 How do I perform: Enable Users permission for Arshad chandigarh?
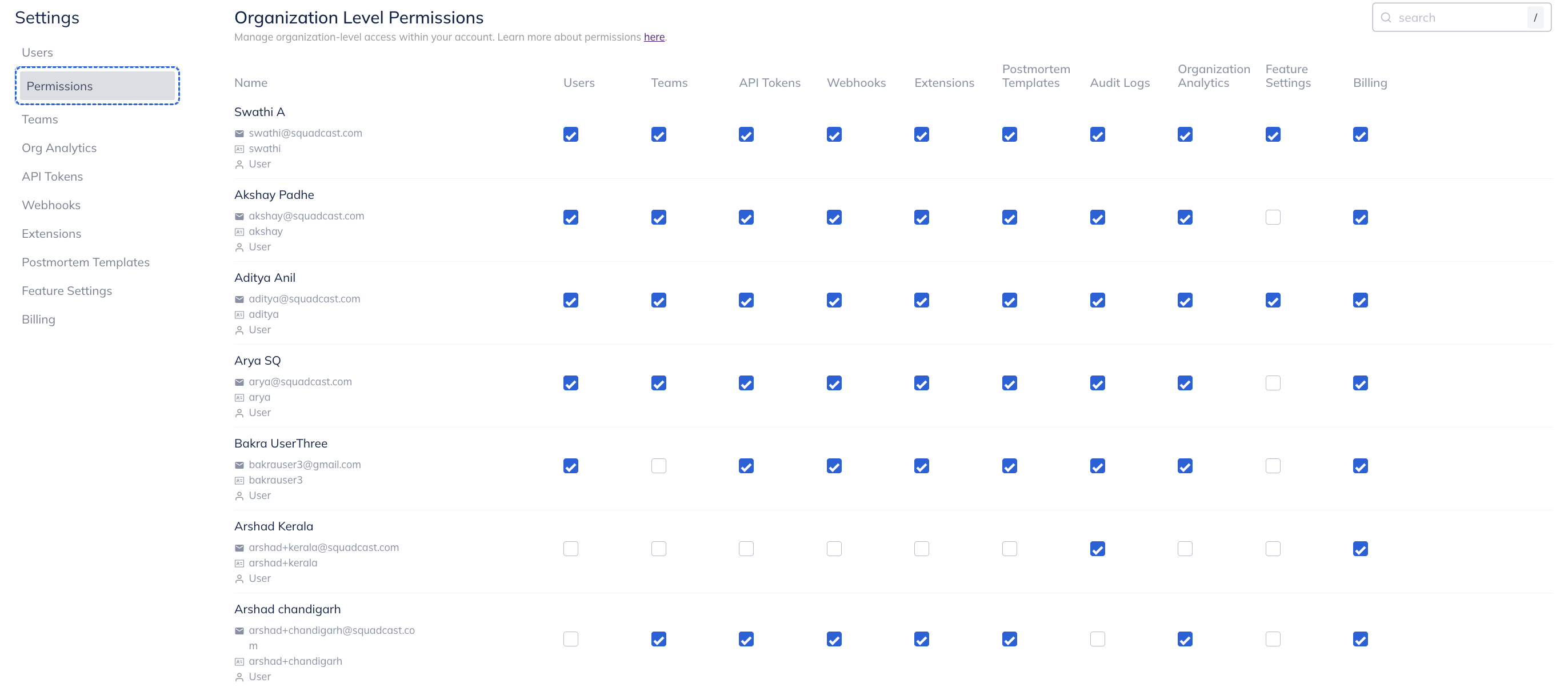point(570,639)
